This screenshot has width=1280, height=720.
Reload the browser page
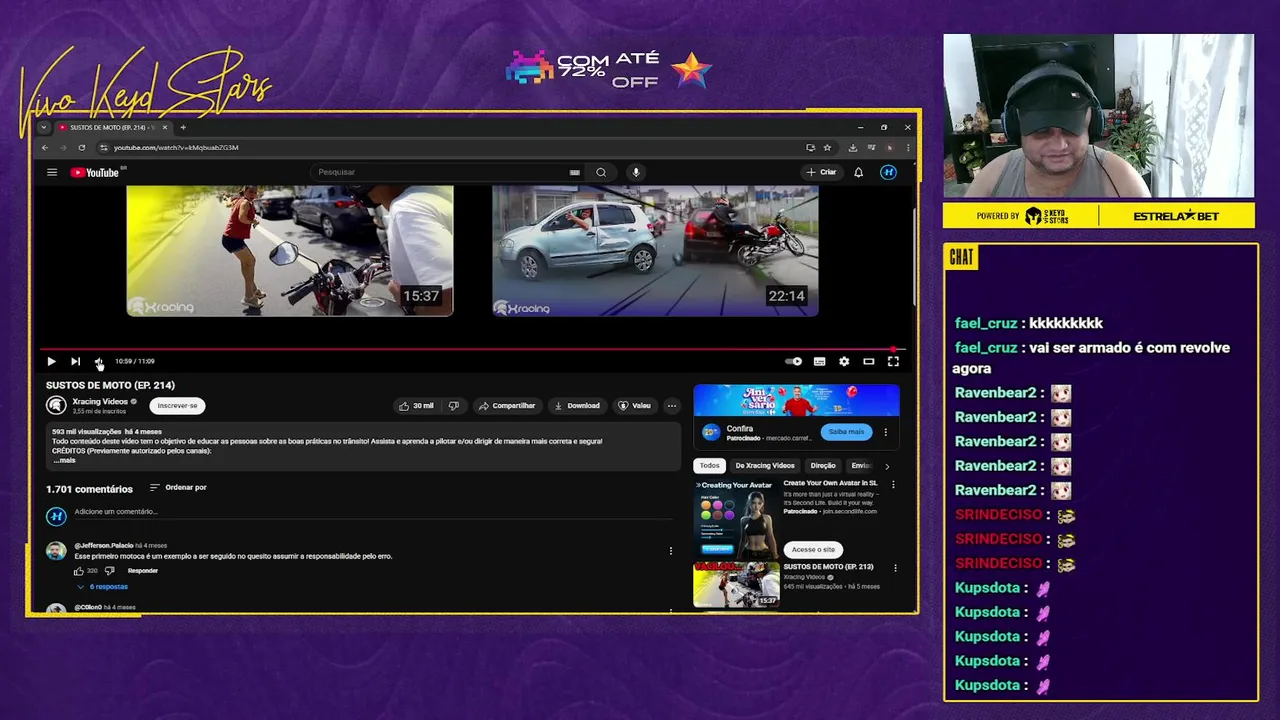coord(82,147)
